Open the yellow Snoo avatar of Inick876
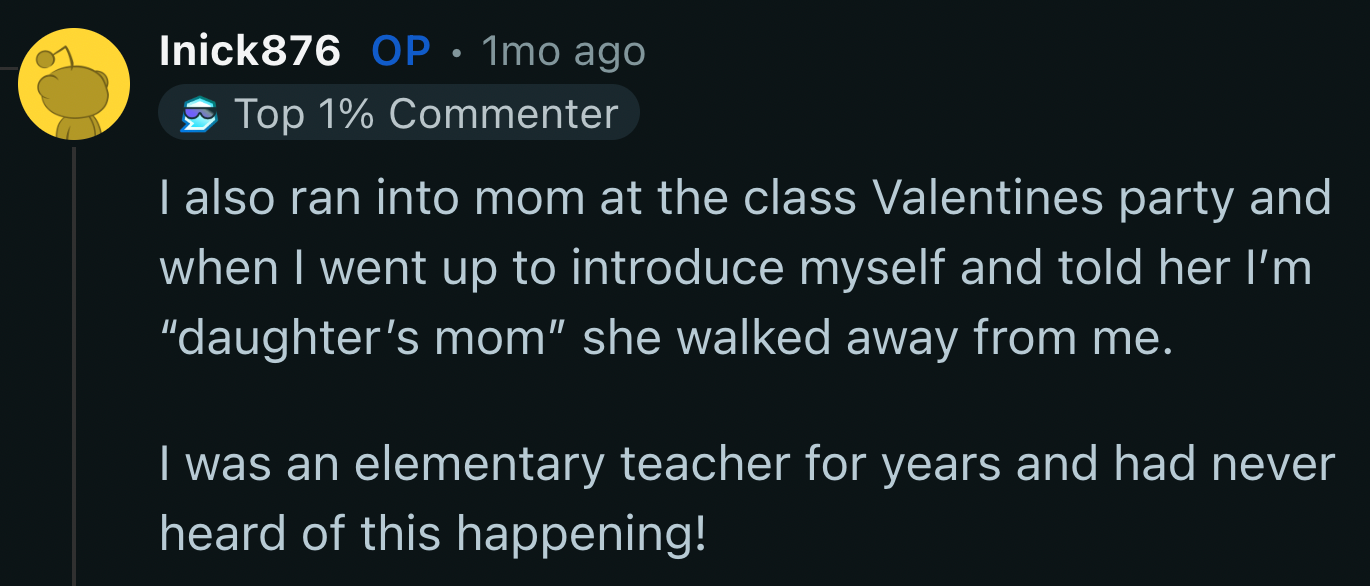1370x586 pixels. pos(74,83)
